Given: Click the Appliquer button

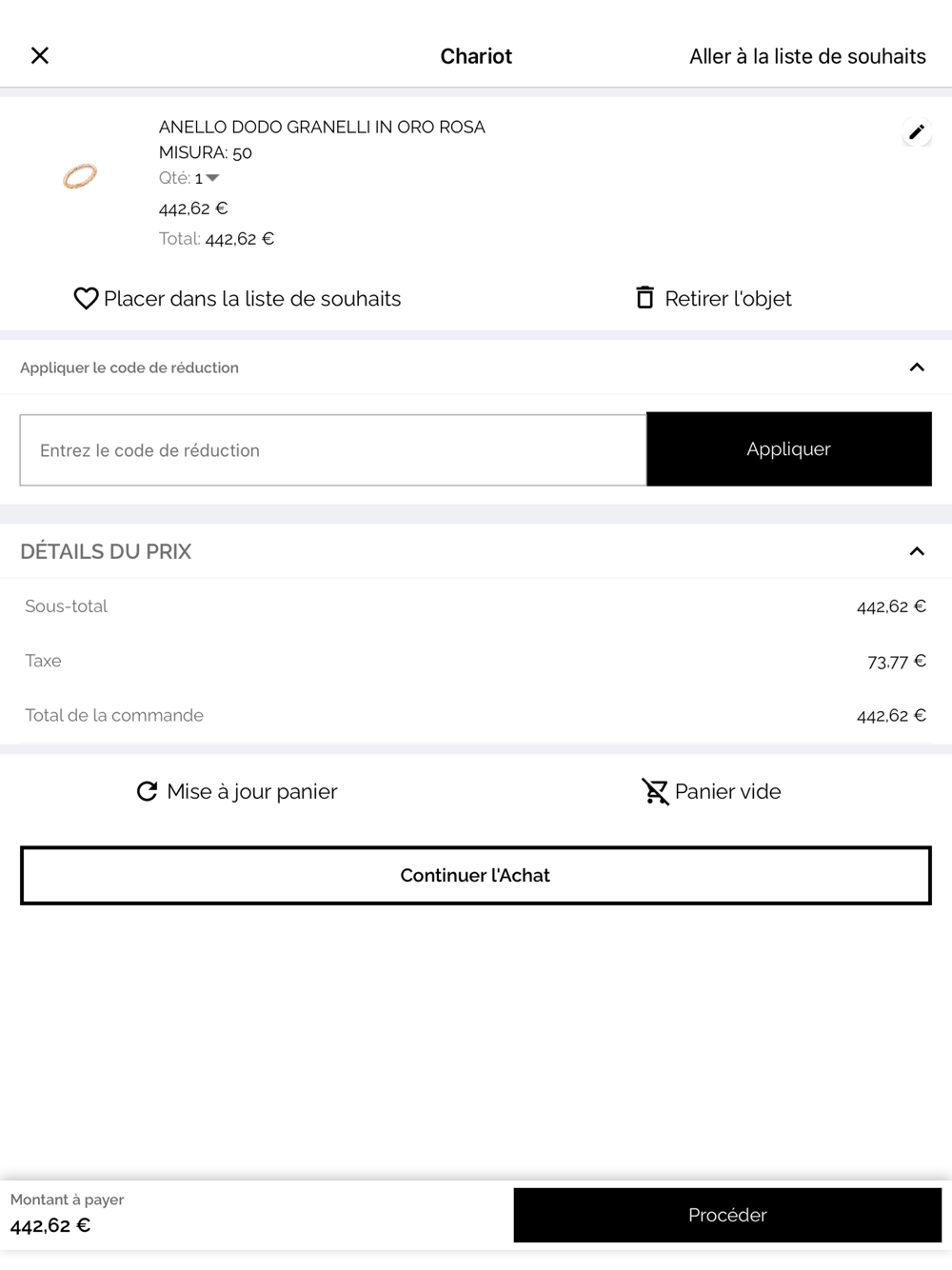Looking at the screenshot, I should pyautogui.click(x=788, y=449).
